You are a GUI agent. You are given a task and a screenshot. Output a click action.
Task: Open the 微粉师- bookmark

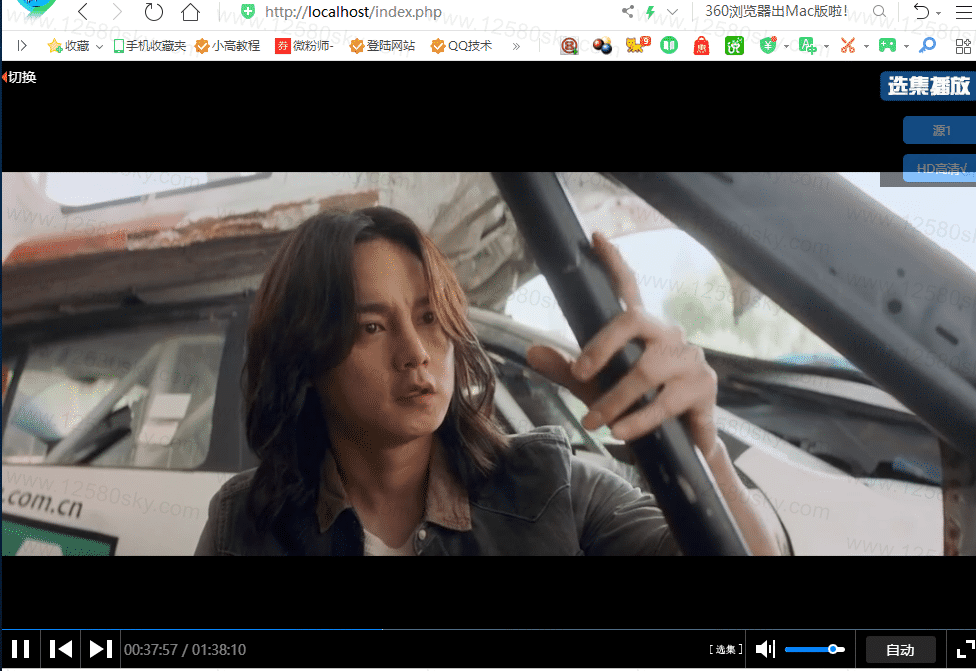pyautogui.click(x=304, y=45)
